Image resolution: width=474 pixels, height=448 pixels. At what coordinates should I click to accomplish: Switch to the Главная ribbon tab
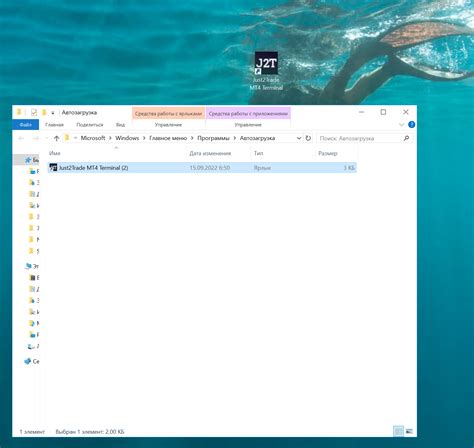pos(54,124)
